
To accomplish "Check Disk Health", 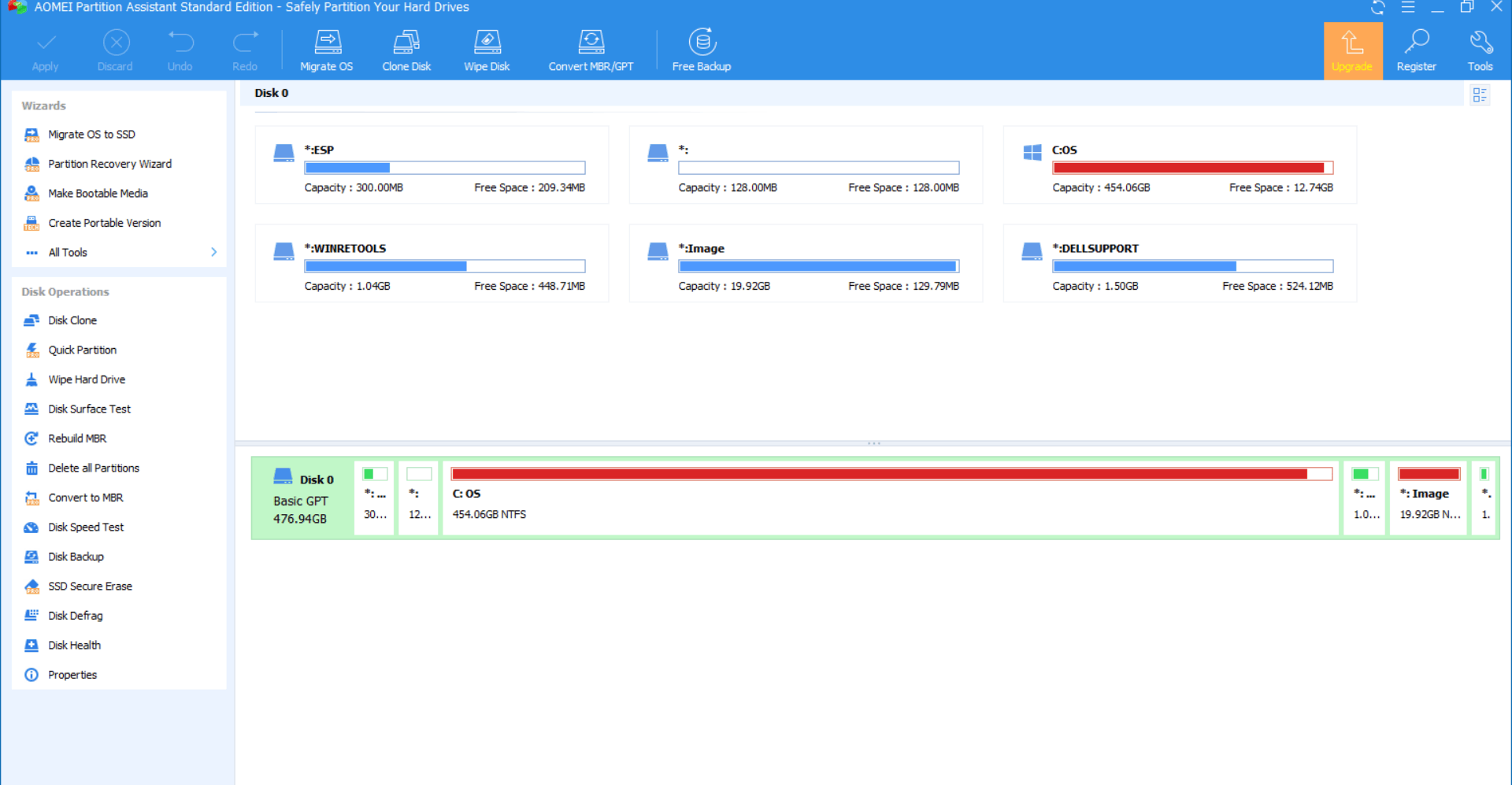I will tap(74, 646).
